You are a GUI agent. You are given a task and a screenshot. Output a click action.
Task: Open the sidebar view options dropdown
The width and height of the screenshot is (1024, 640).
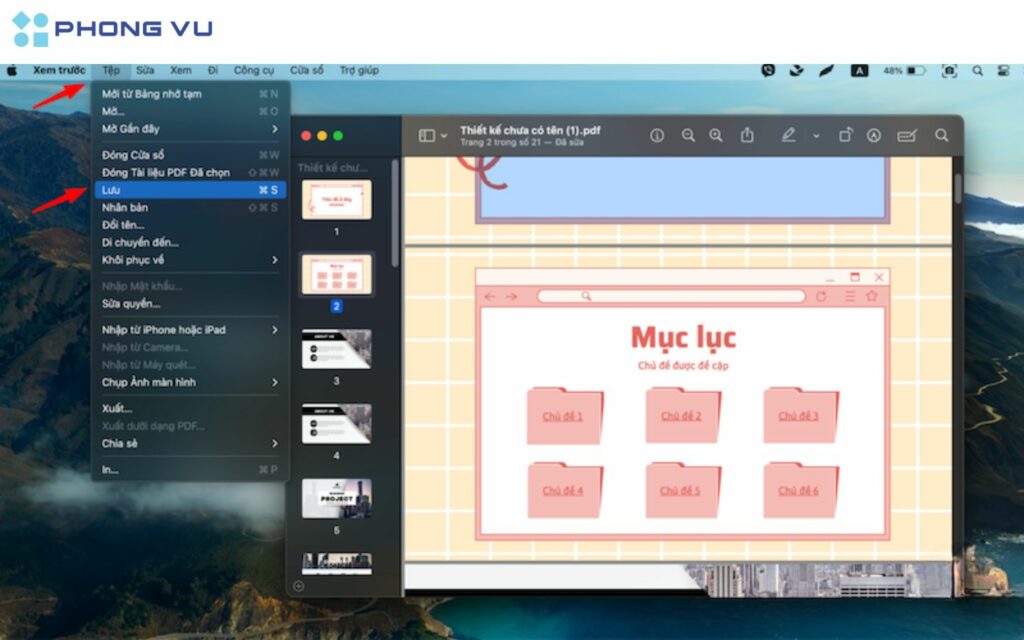[x=433, y=135]
